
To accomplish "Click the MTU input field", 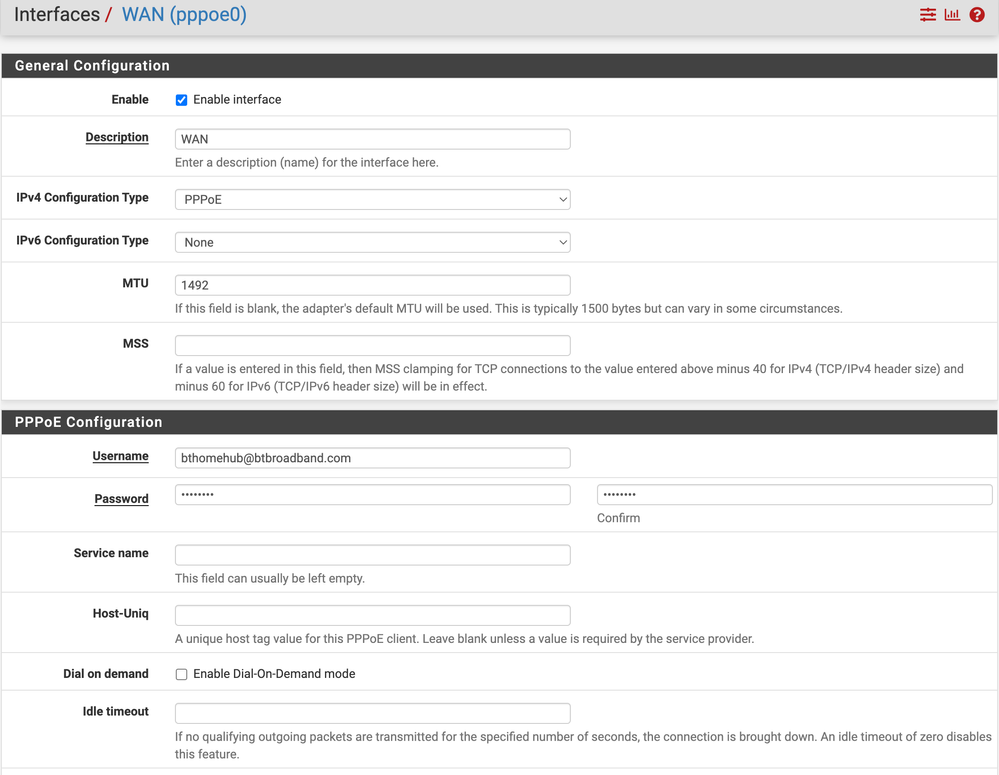I will (372, 285).
